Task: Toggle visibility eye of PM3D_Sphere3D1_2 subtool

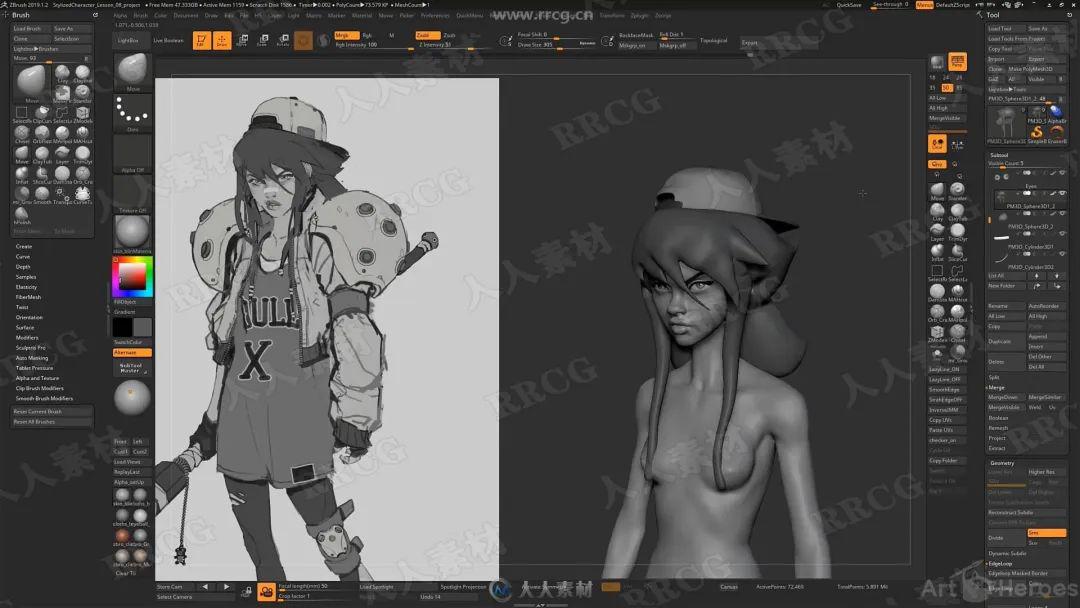Action: 1061,193
